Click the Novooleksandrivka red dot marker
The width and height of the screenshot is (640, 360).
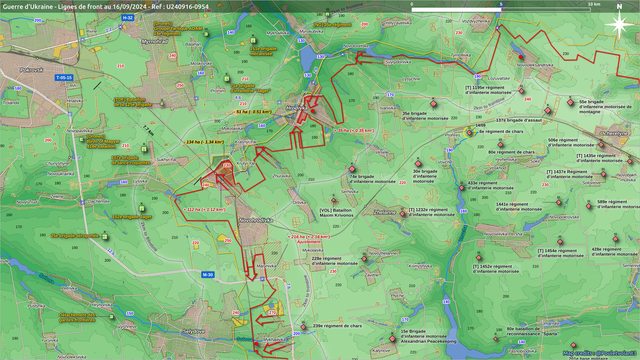point(521,58)
